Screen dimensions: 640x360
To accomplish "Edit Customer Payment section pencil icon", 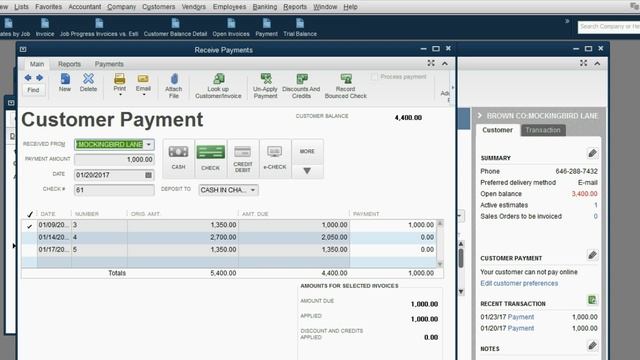I will click(592, 255).
